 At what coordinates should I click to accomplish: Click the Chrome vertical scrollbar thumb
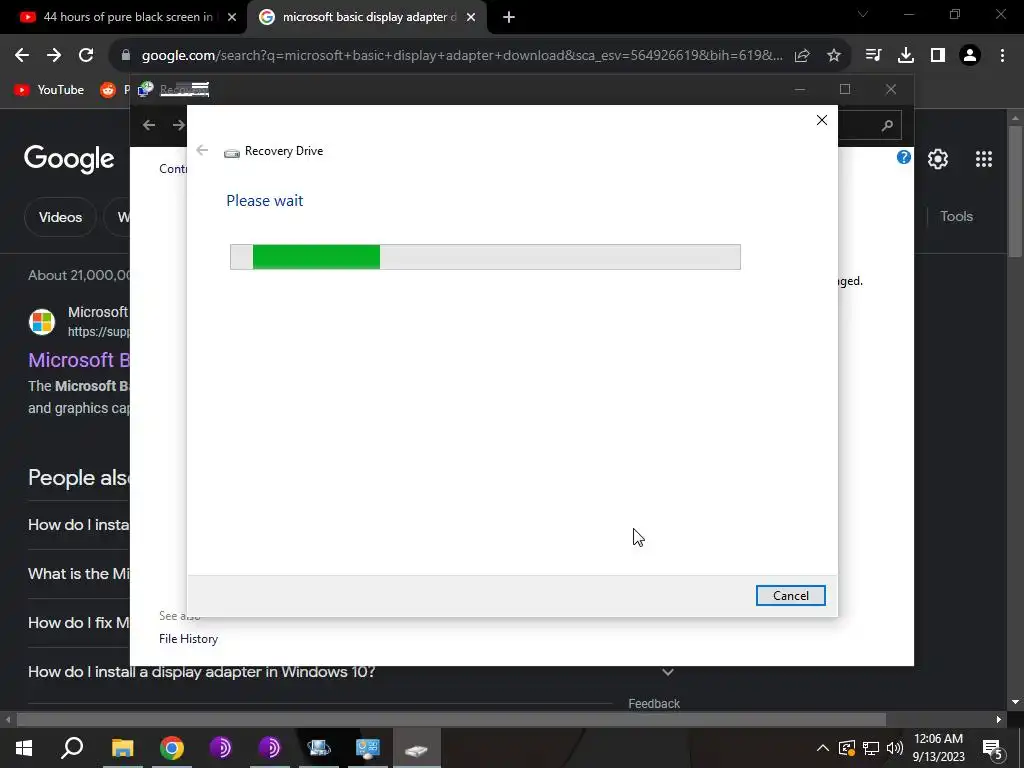point(1015,192)
